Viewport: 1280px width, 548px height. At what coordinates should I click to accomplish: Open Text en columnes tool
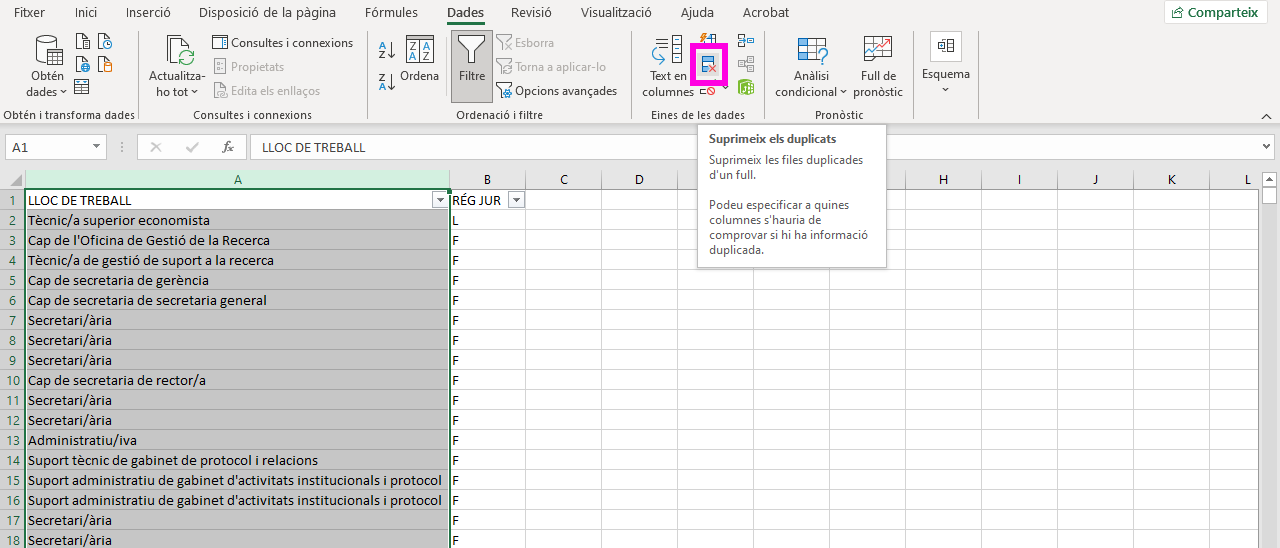point(668,66)
